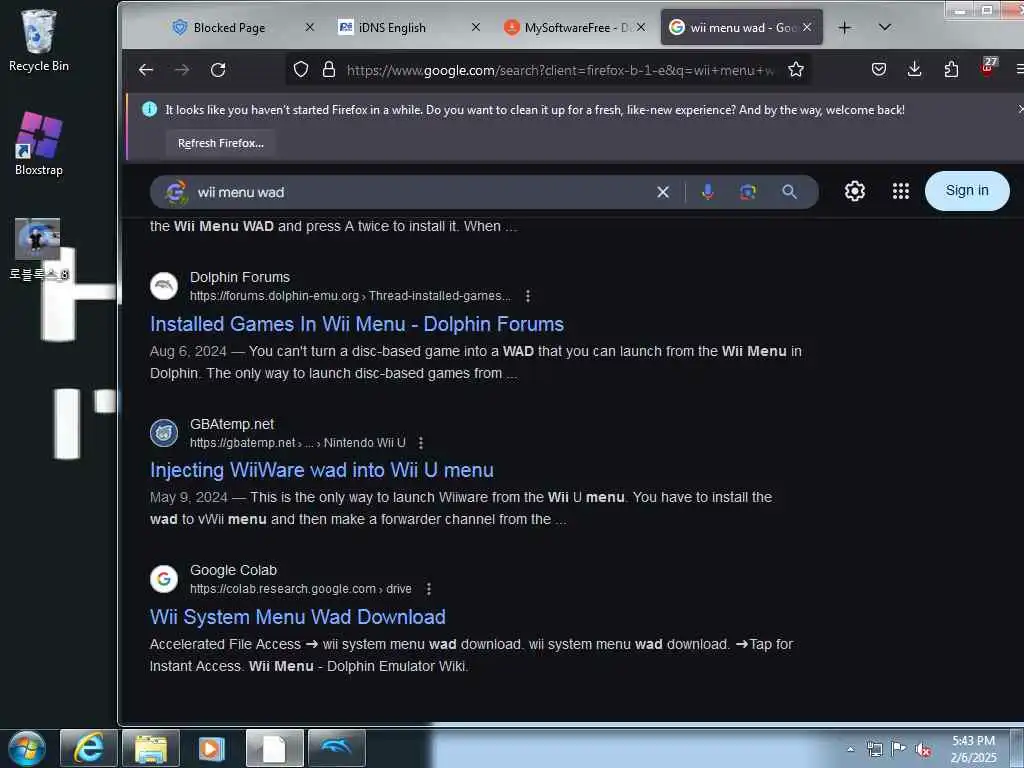Clear the Google search box
Viewport: 1024px width, 768px height.
(x=663, y=192)
